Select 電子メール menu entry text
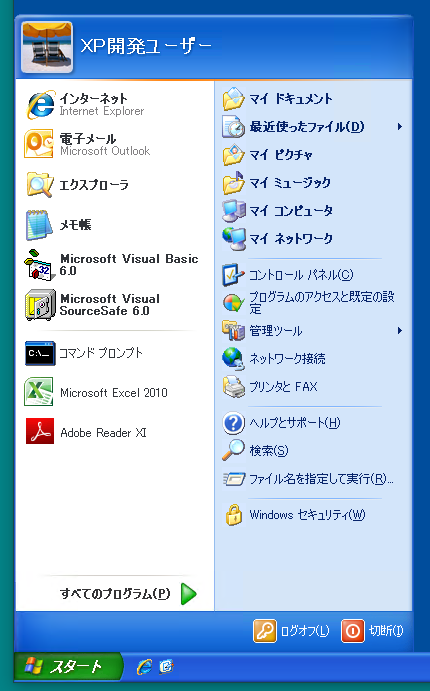This screenshot has height=691, width=430. tap(88, 138)
